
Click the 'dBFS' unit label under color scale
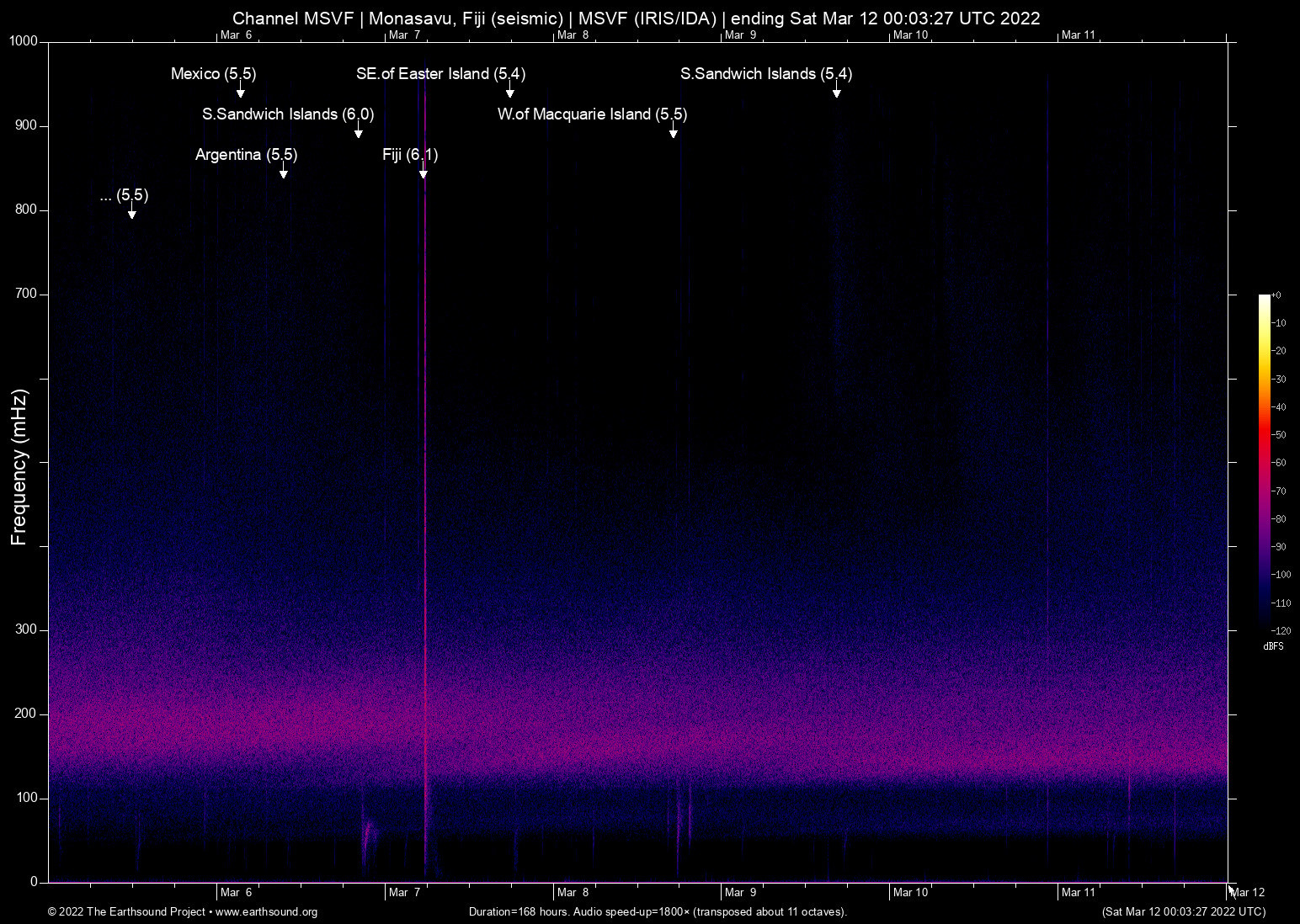[1274, 646]
